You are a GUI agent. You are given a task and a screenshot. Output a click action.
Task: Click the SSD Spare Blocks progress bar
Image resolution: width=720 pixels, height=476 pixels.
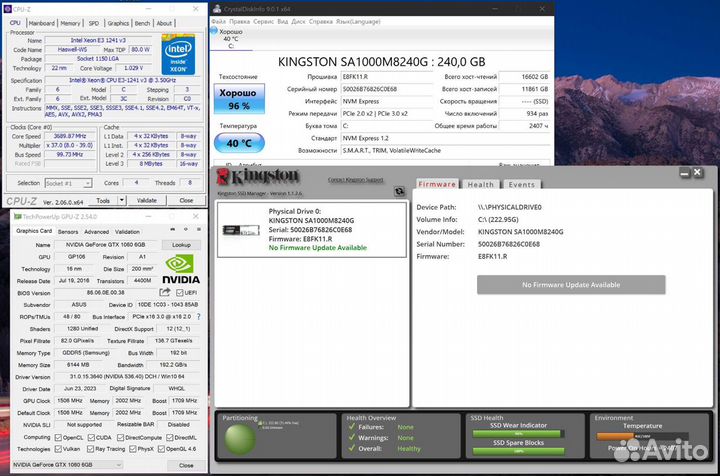(518, 451)
